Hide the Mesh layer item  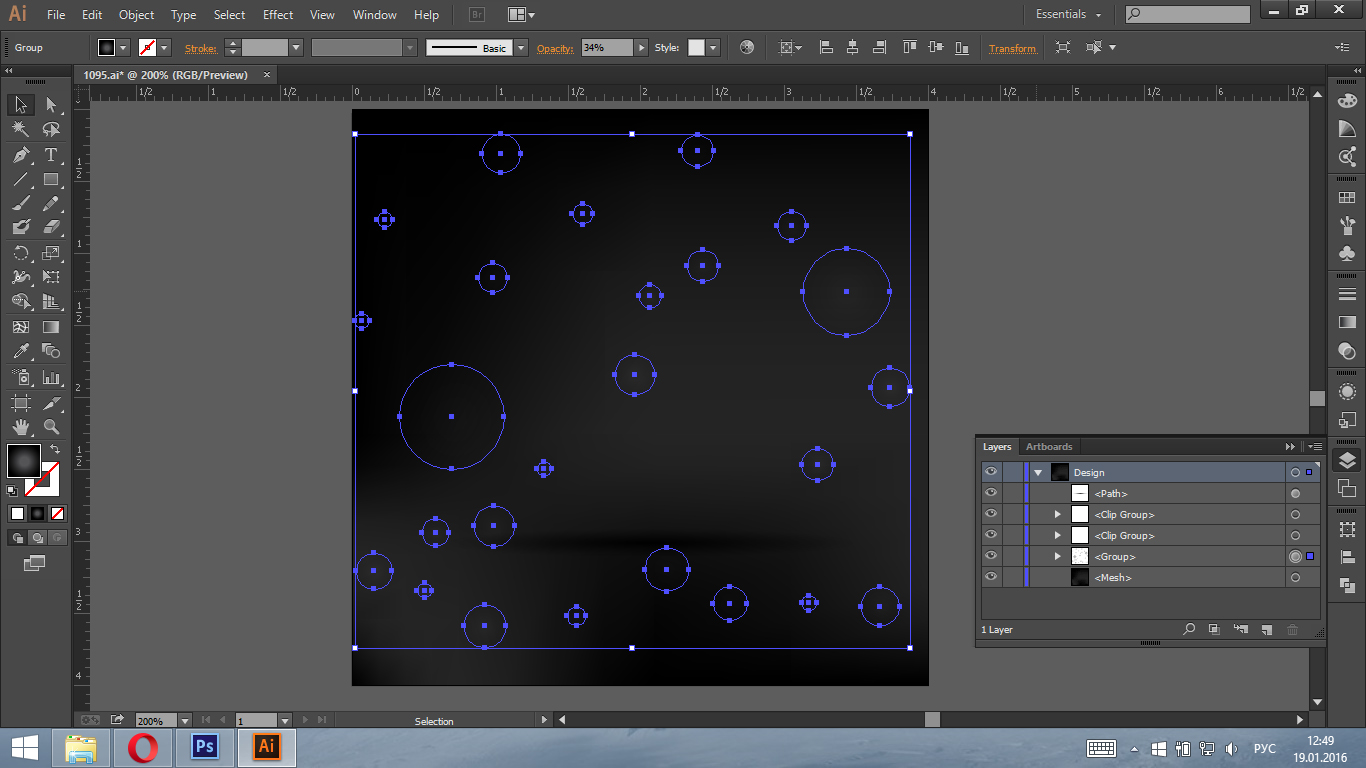pyautogui.click(x=991, y=577)
